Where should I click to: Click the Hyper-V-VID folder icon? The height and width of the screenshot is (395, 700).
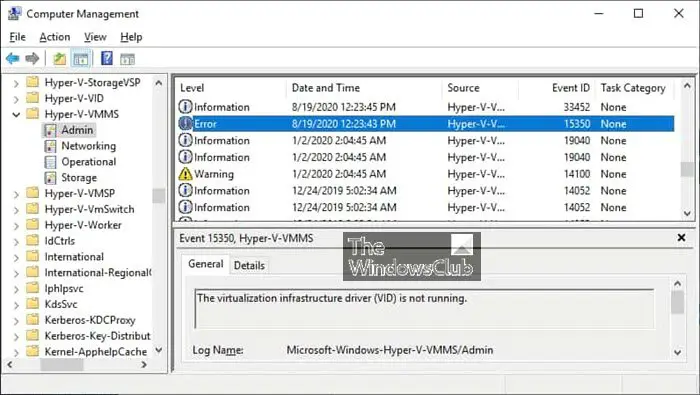pyautogui.click(x=33, y=98)
